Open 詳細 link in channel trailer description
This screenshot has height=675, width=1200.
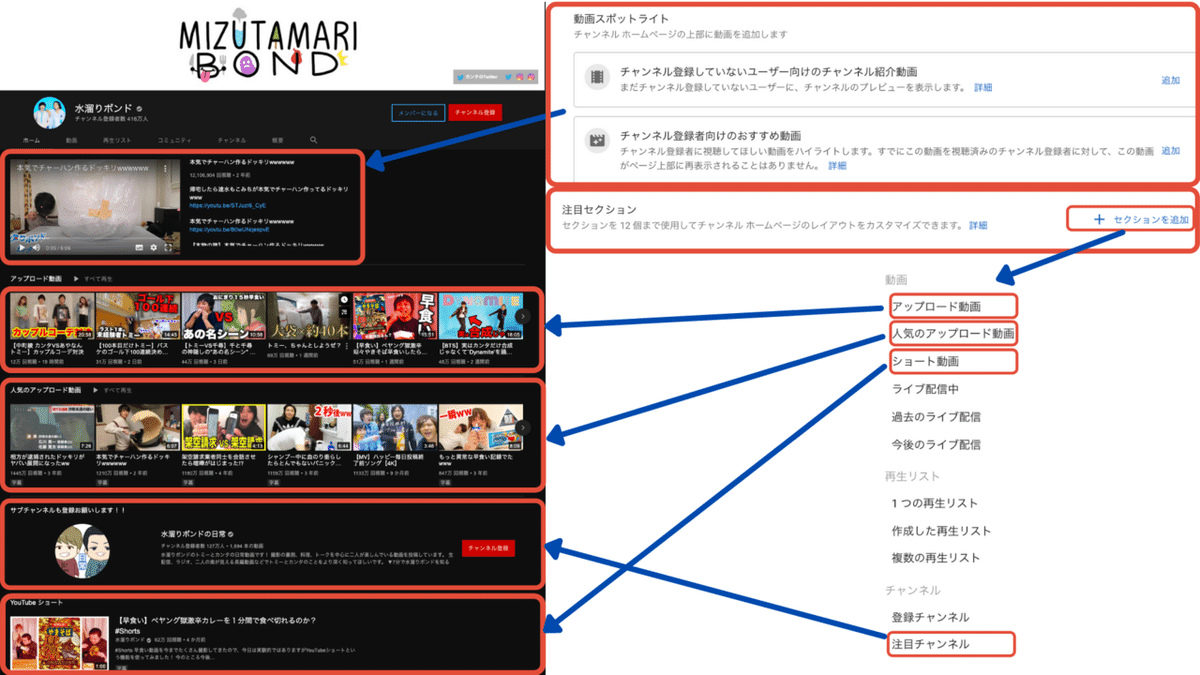[x=983, y=88]
